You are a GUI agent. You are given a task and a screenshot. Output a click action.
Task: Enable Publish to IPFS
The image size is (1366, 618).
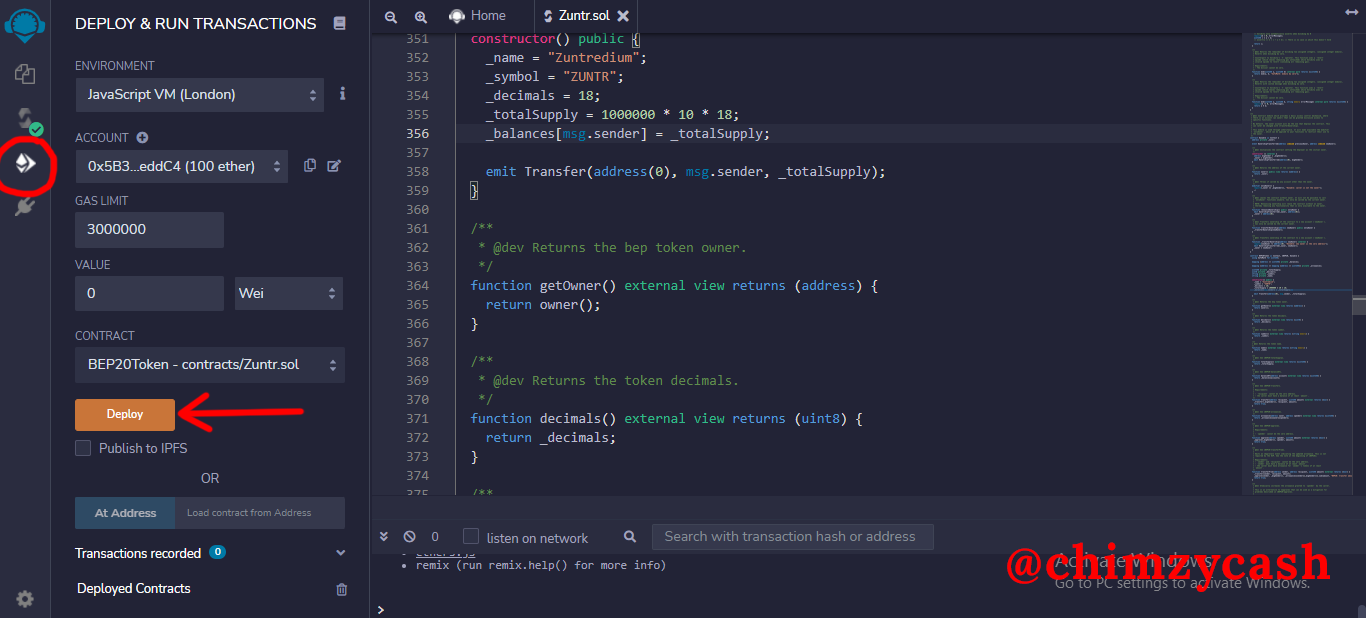83,448
